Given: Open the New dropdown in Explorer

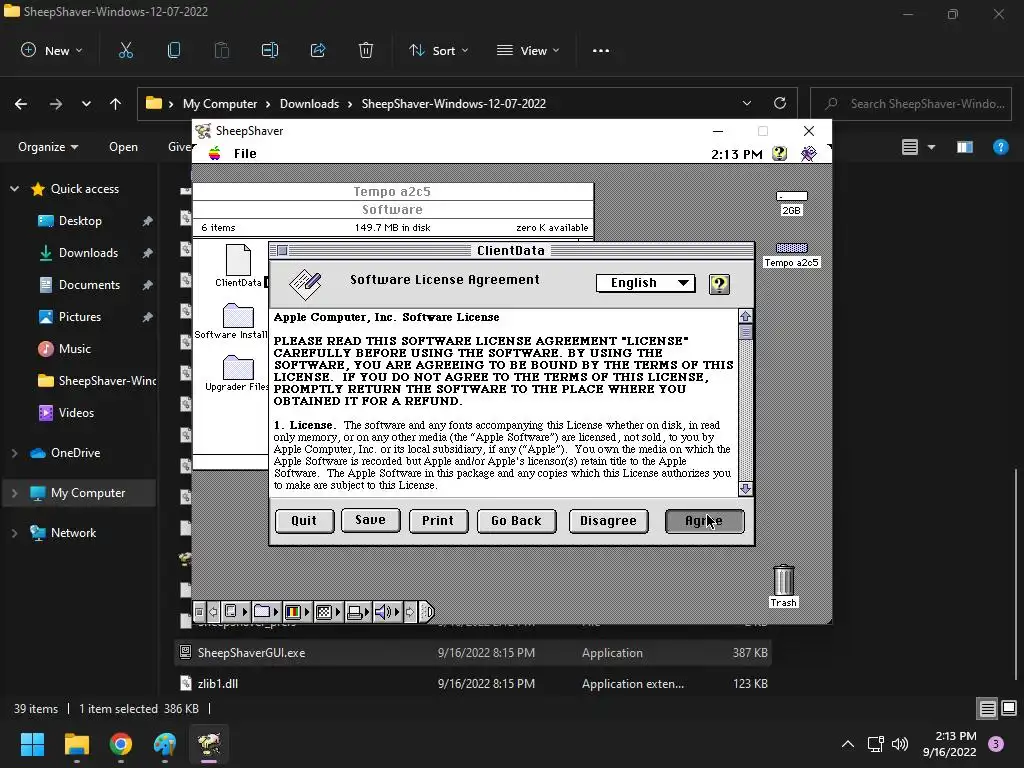Looking at the screenshot, I should point(52,50).
